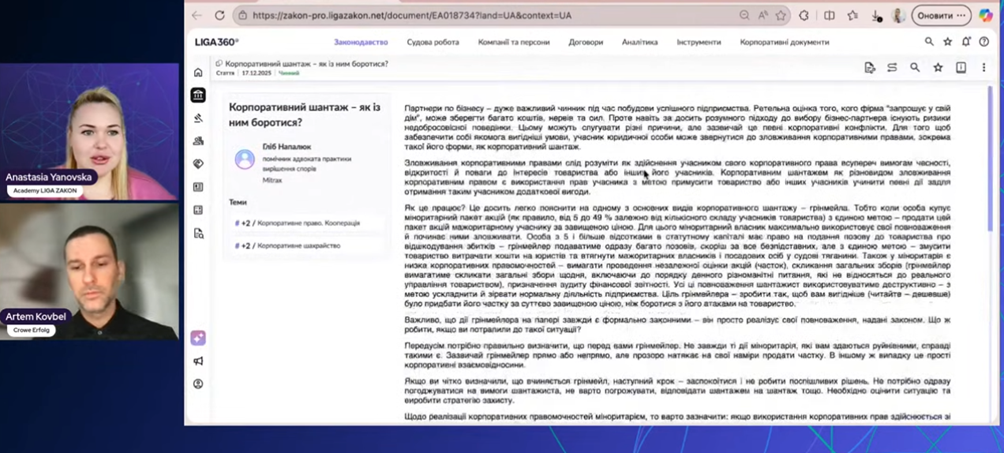Open the AI sparkle assistant icon
This screenshot has width=1004, height=453.
(198, 338)
